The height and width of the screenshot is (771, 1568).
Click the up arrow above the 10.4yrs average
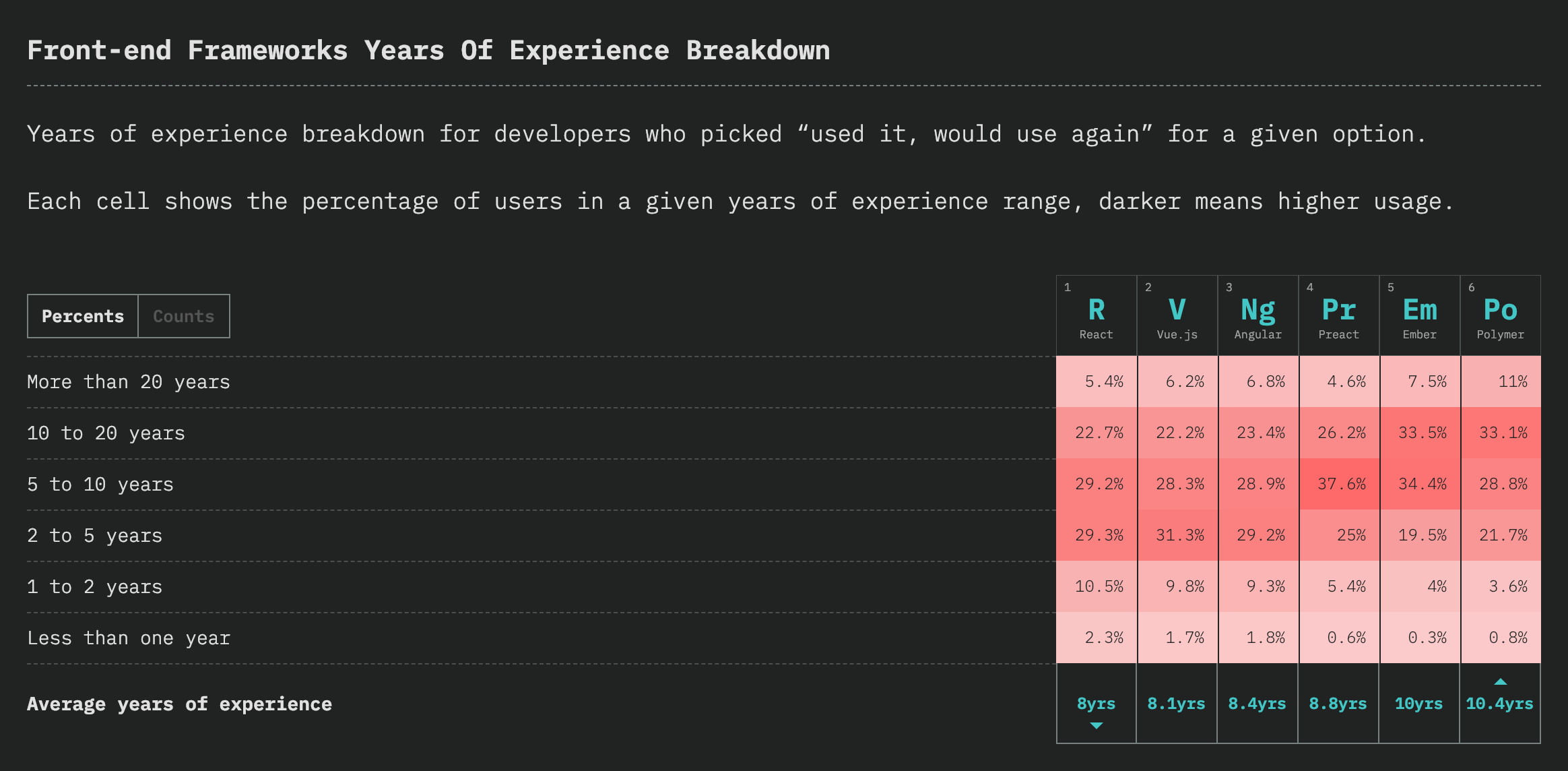1500,681
